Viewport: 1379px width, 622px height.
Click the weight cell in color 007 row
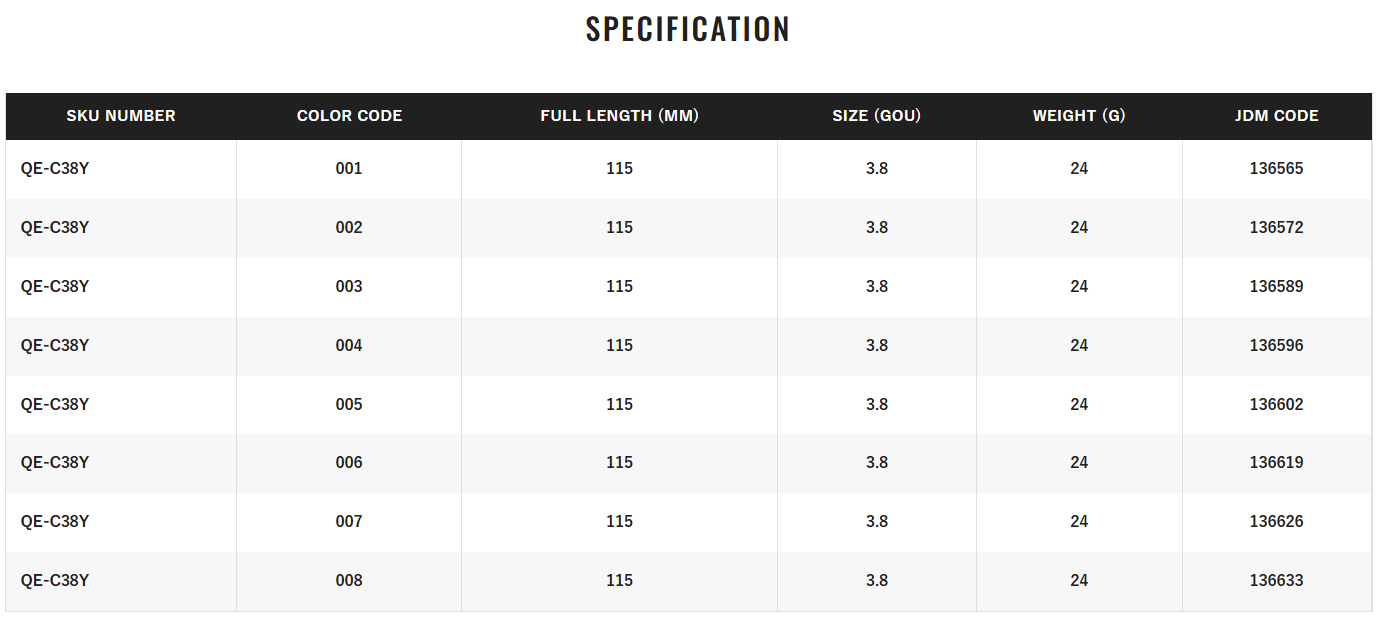pos(1079,522)
